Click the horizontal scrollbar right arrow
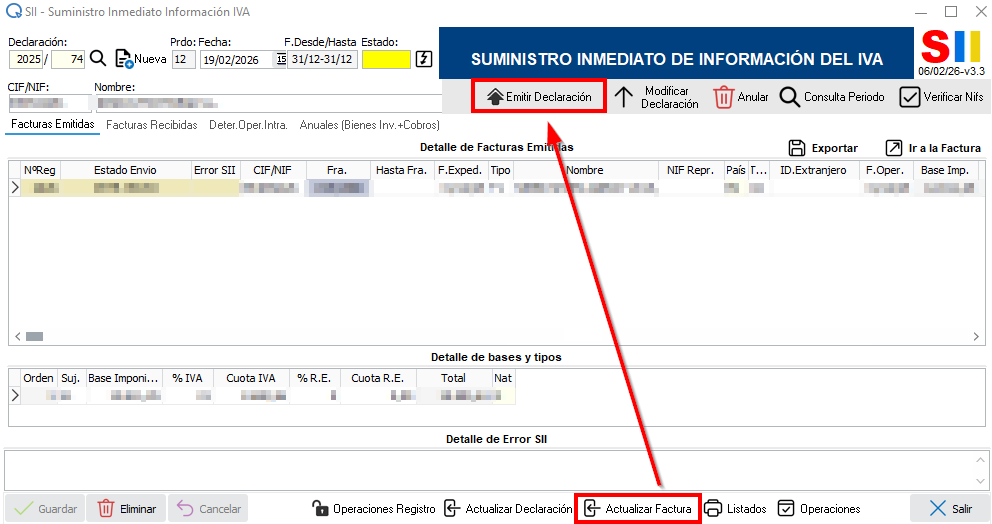Image resolution: width=992 pixels, height=524 pixels. 976,337
